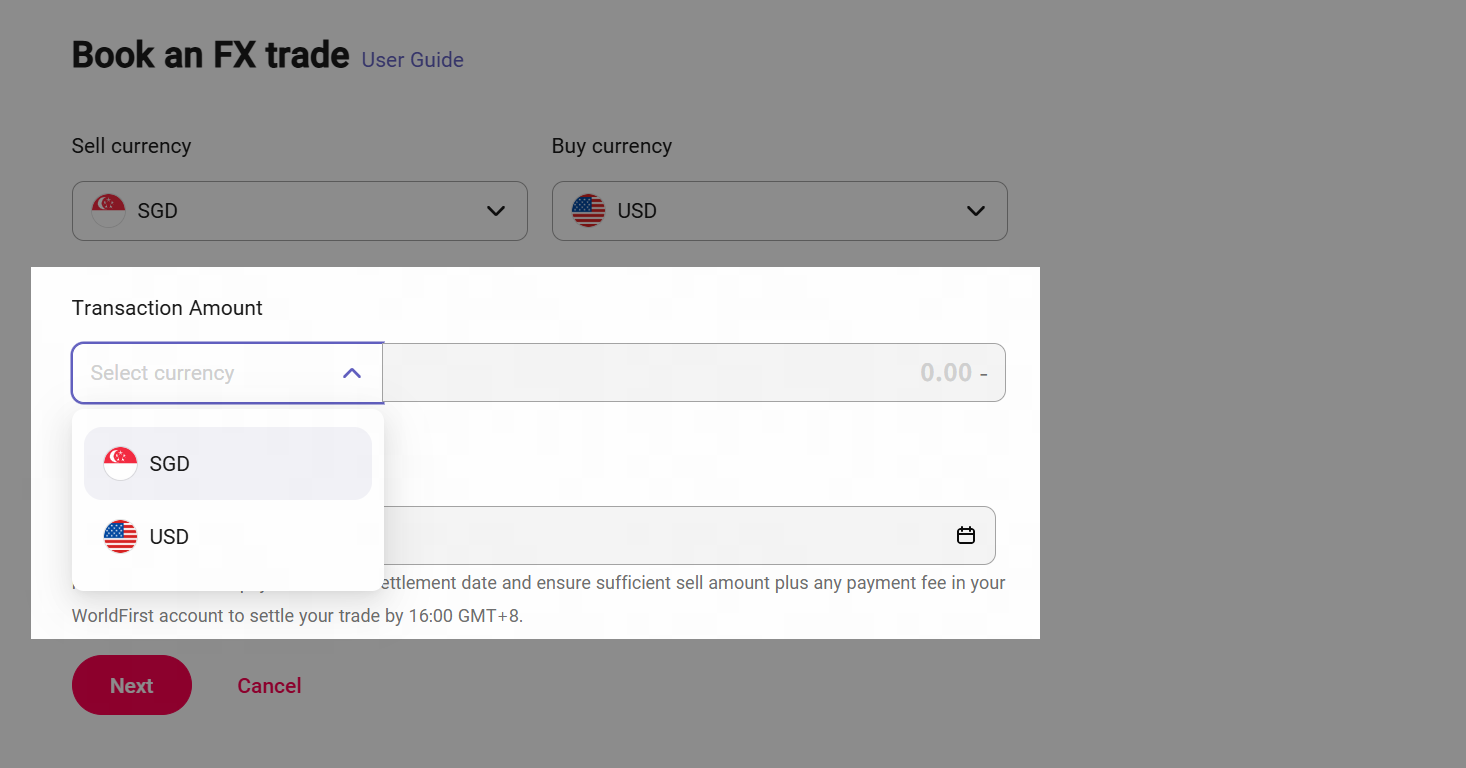This screenshot has width=1466, height=768.
Task: Click the chevron in the Sell currency box
Action: pyautogui.click(x=496, y=211)
